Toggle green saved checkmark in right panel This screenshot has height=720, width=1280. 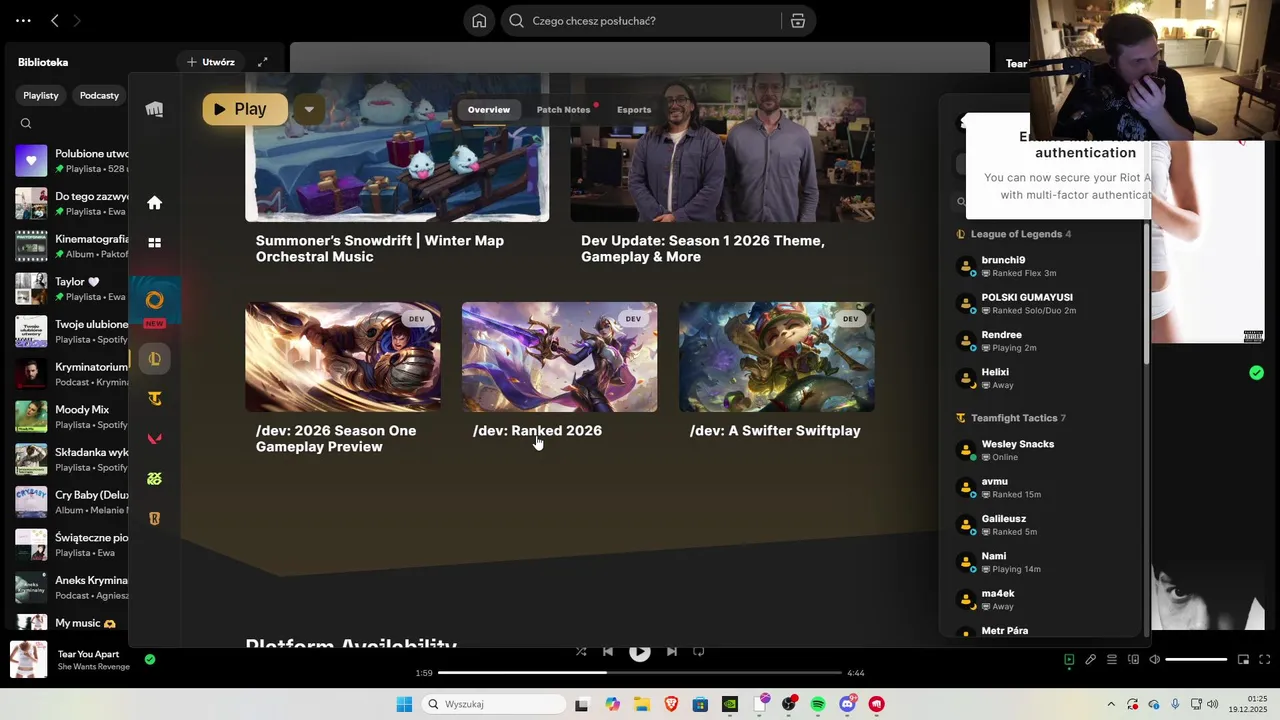1256,373
